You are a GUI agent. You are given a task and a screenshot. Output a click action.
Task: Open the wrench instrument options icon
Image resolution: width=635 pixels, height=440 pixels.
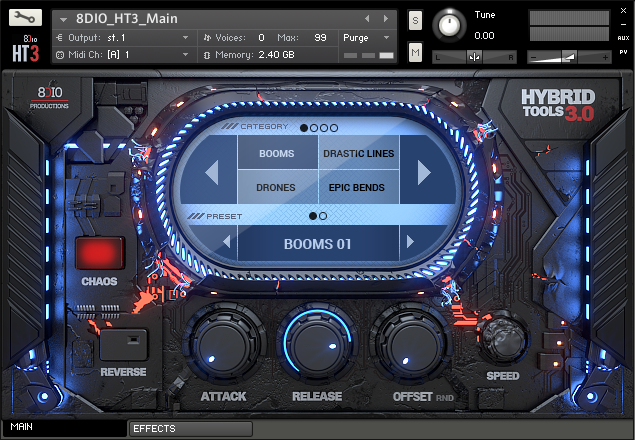[25, 17]
